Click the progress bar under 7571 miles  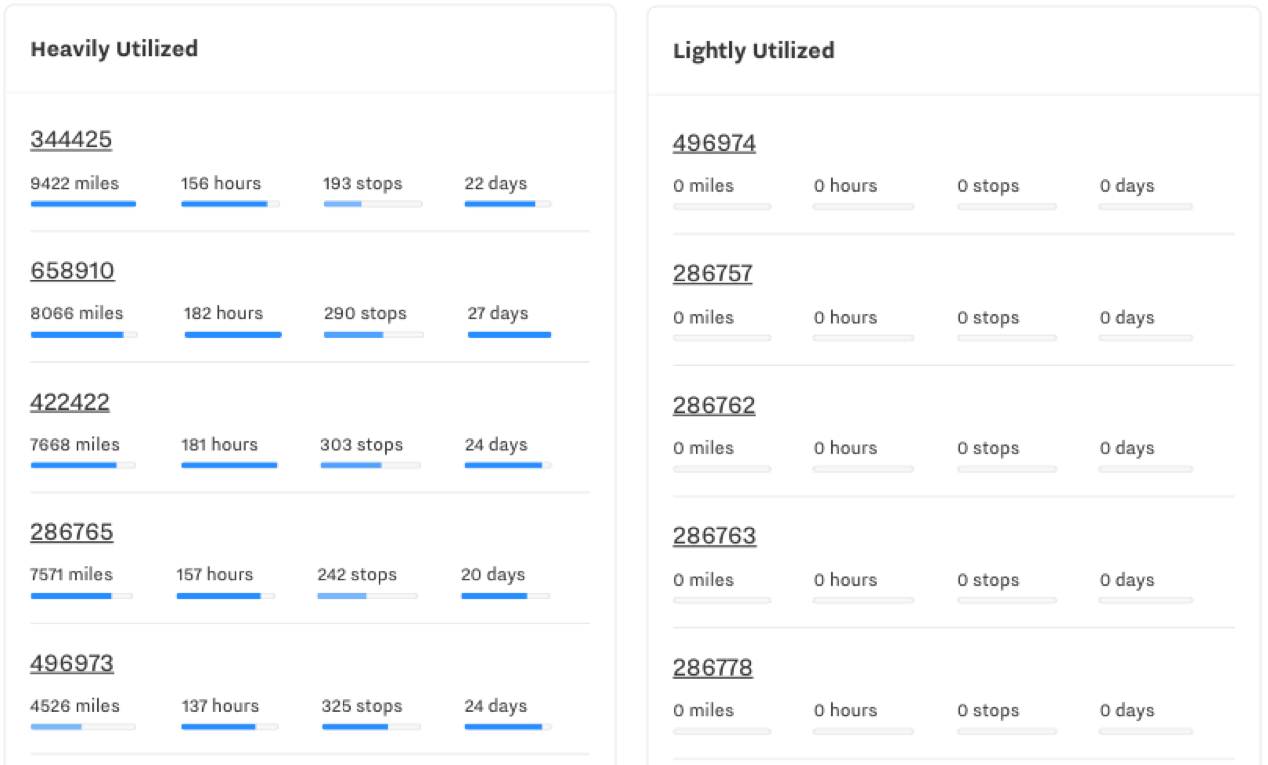pyautogui.click(x=81, y=596)
